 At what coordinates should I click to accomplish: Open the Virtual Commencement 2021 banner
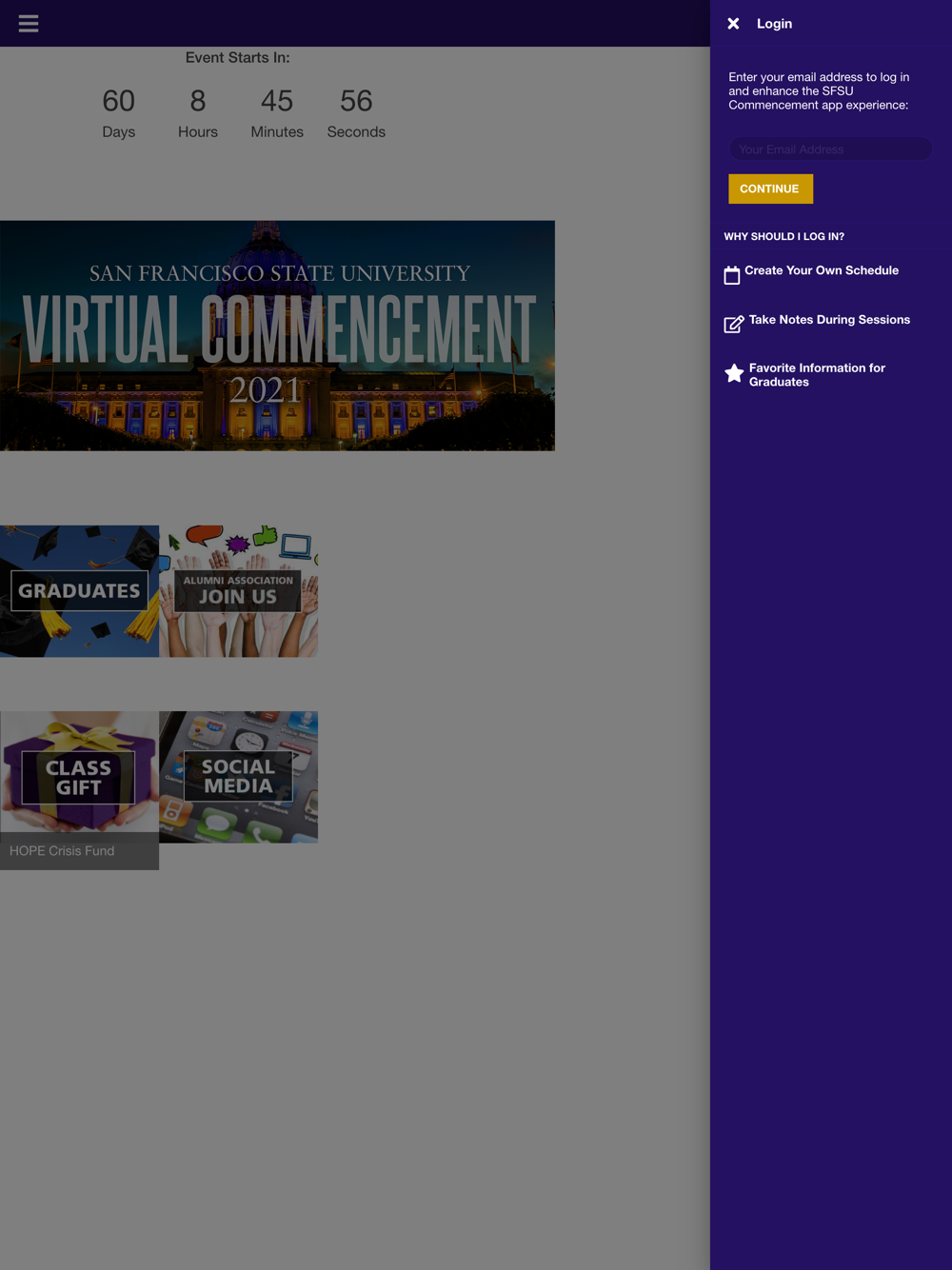[x=277, y=336]
